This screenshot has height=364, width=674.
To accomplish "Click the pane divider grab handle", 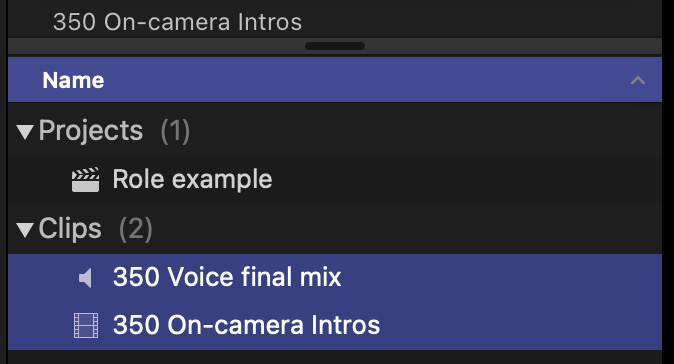I will [335, 46].
